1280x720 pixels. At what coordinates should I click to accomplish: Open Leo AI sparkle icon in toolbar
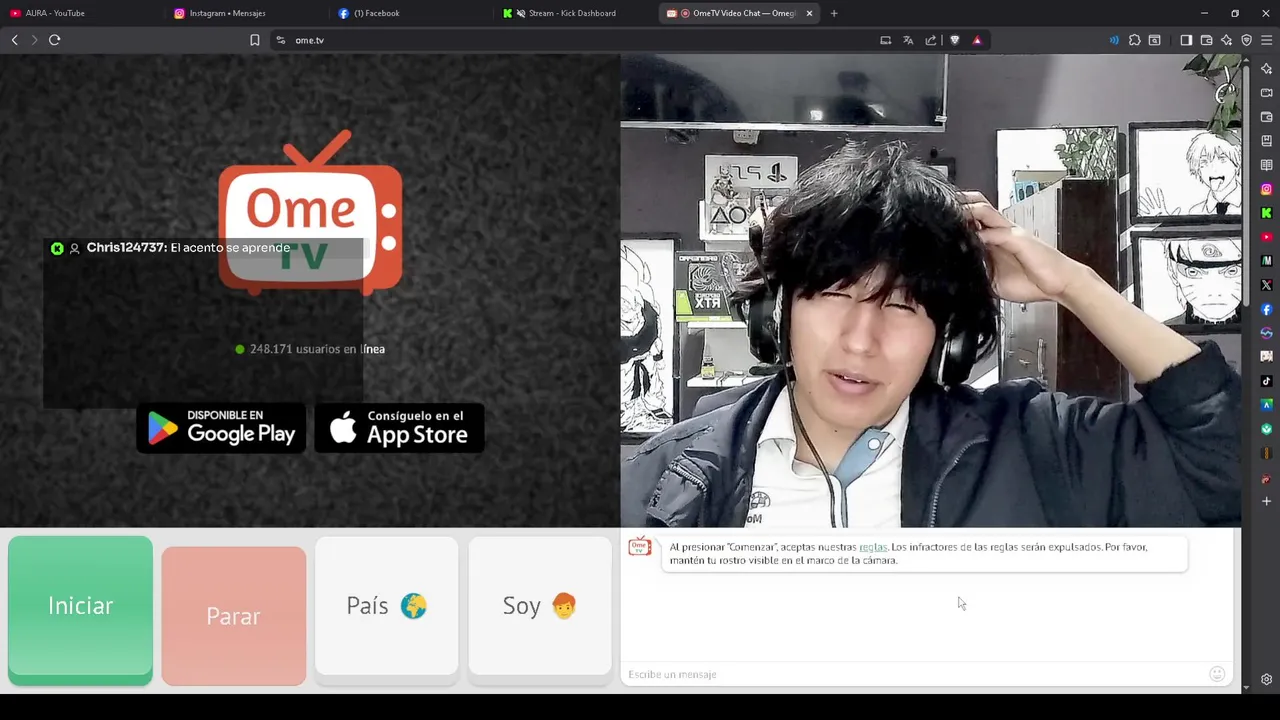click(x=1226, y=40)
